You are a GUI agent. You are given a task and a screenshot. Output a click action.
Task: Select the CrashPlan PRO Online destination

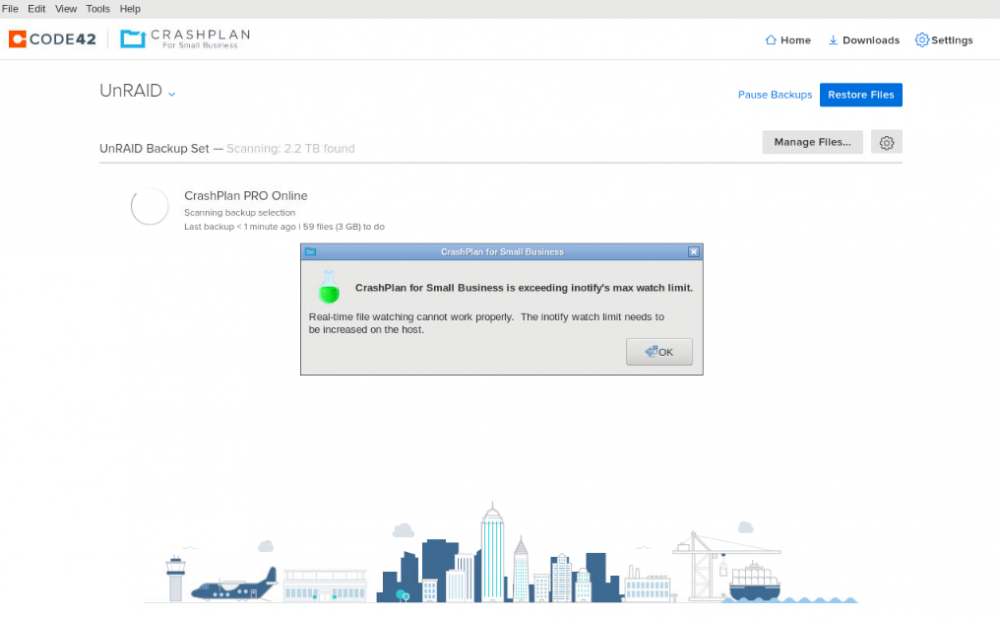246,196
